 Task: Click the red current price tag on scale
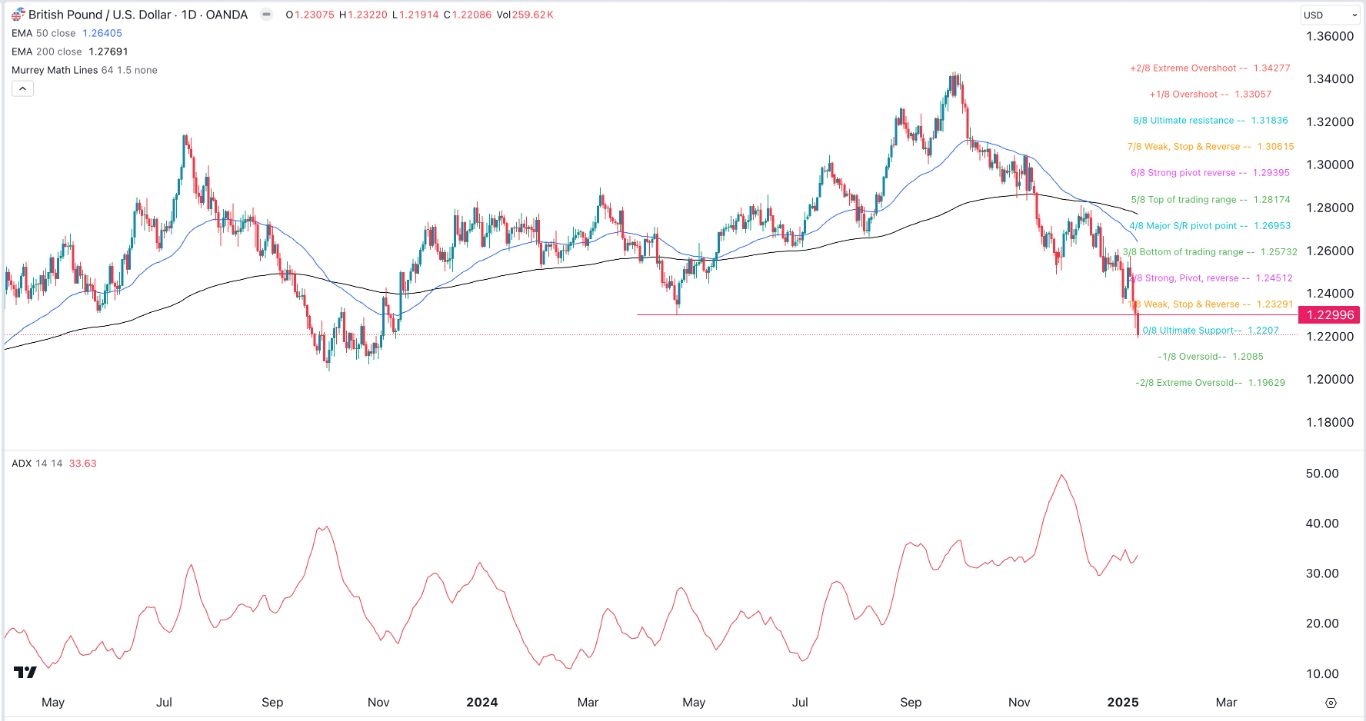[1330, 315]
